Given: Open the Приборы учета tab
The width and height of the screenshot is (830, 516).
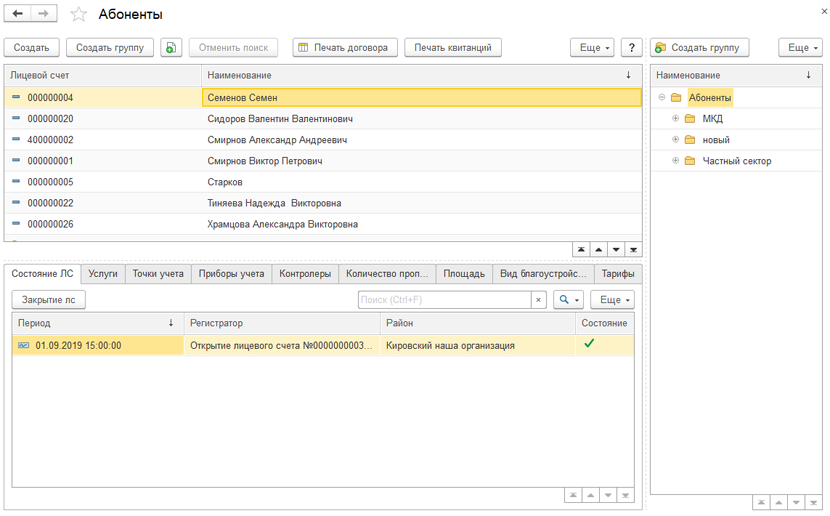Looking at the screenshot, I should [231, 274].
